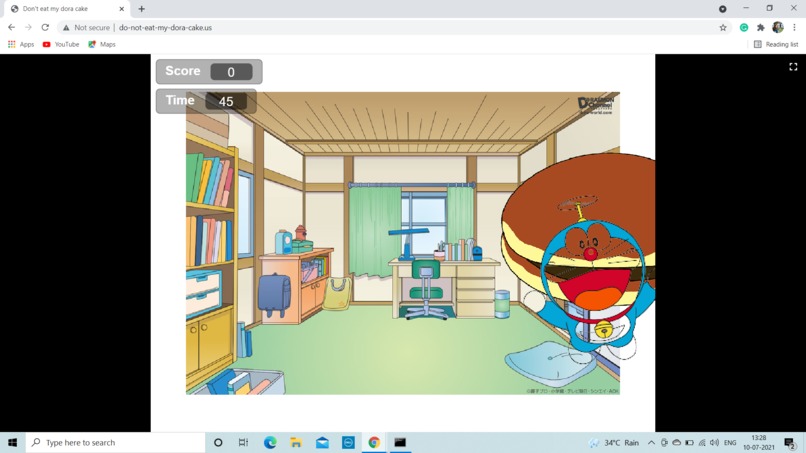Click the Score value box

click(231, 72)
